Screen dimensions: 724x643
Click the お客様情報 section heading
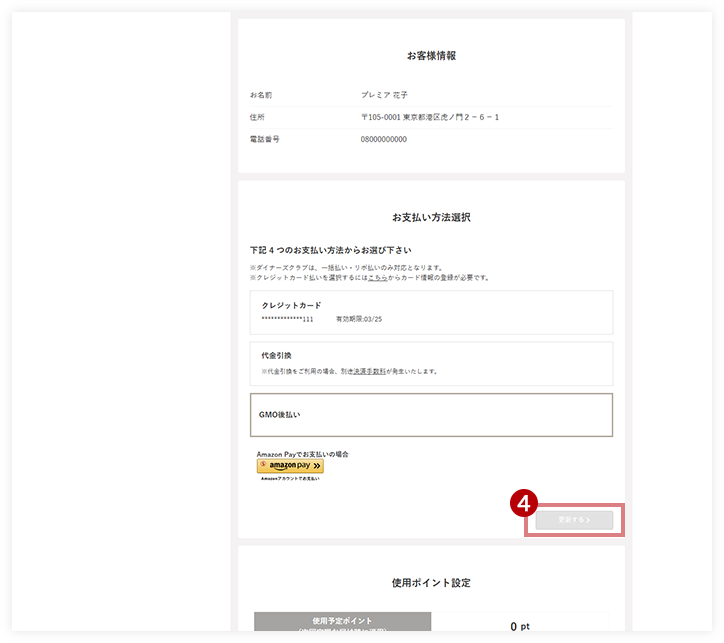point(431,56)
